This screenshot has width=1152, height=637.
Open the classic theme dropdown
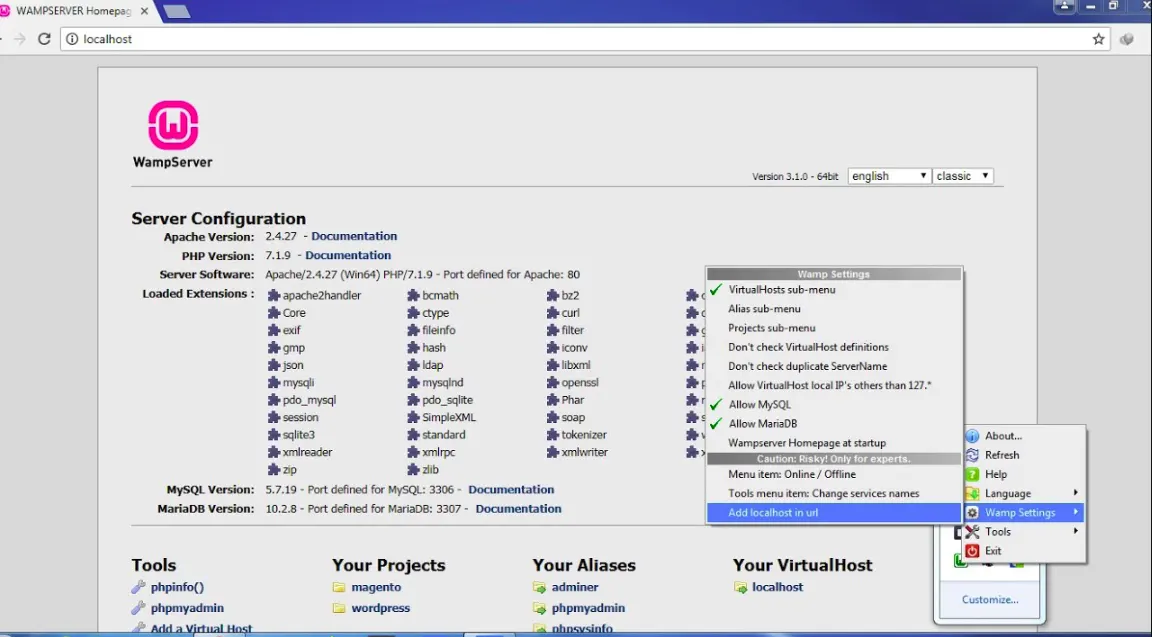962,176
